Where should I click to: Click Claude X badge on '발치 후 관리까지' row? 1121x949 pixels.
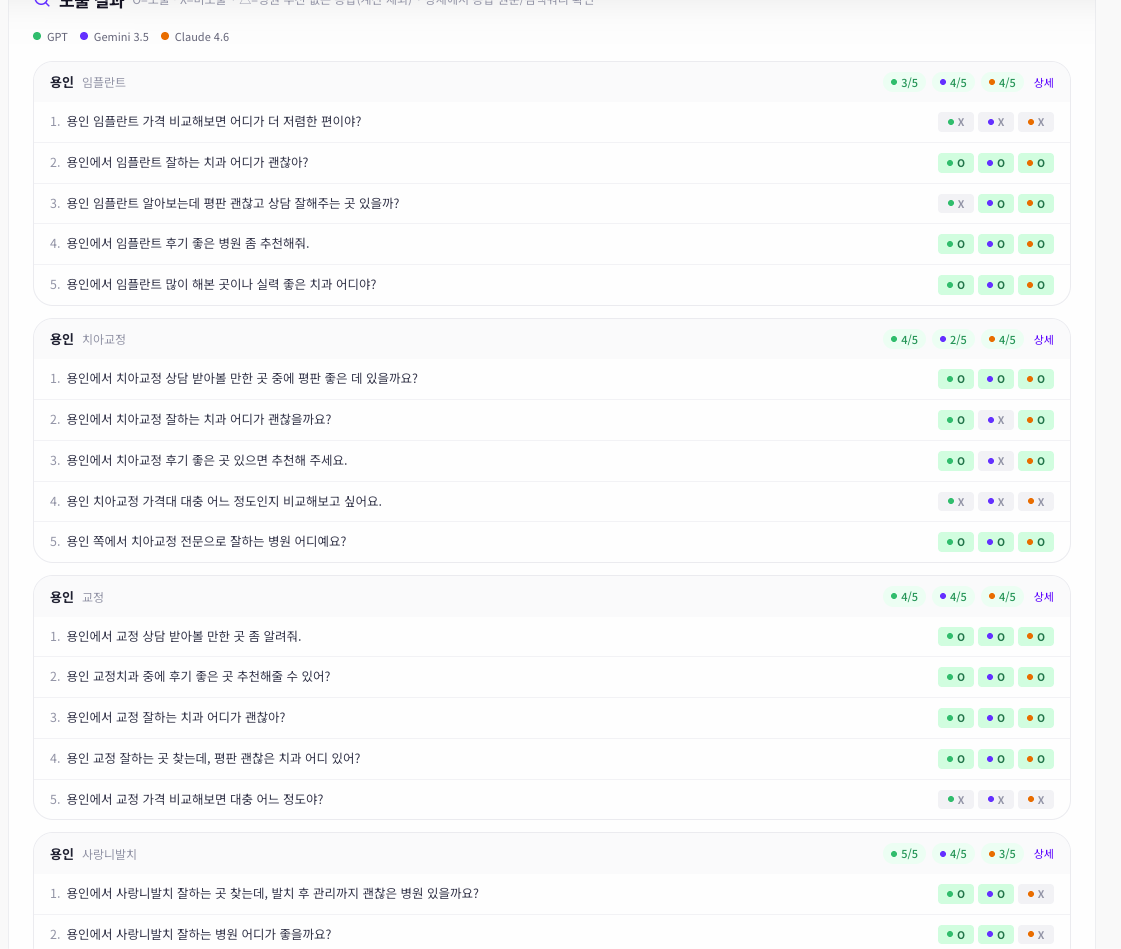pyautogui.click(x=1035, y=894)
